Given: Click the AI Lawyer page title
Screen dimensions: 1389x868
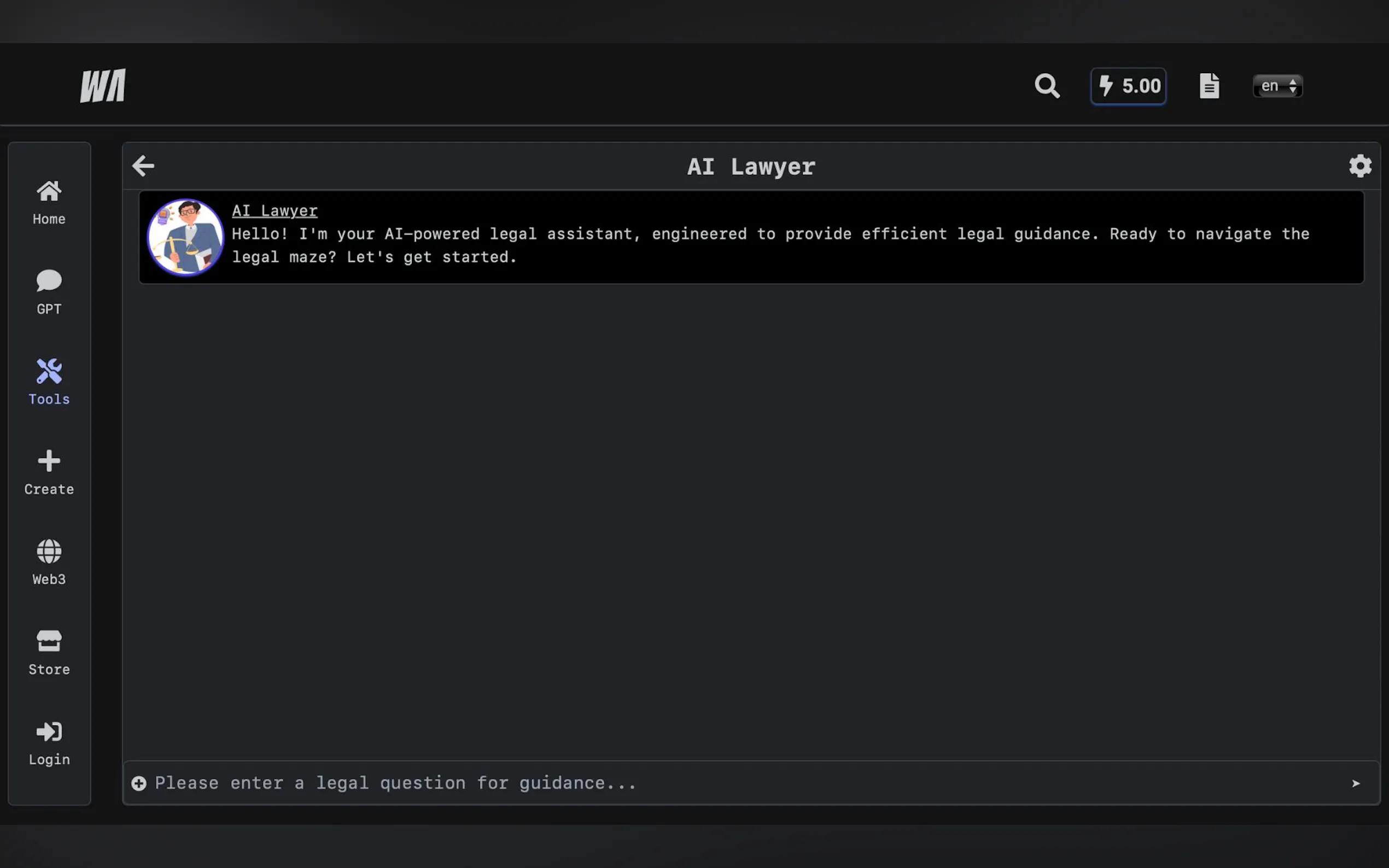Looking at the screenshot, I should [x=750, y=167].
